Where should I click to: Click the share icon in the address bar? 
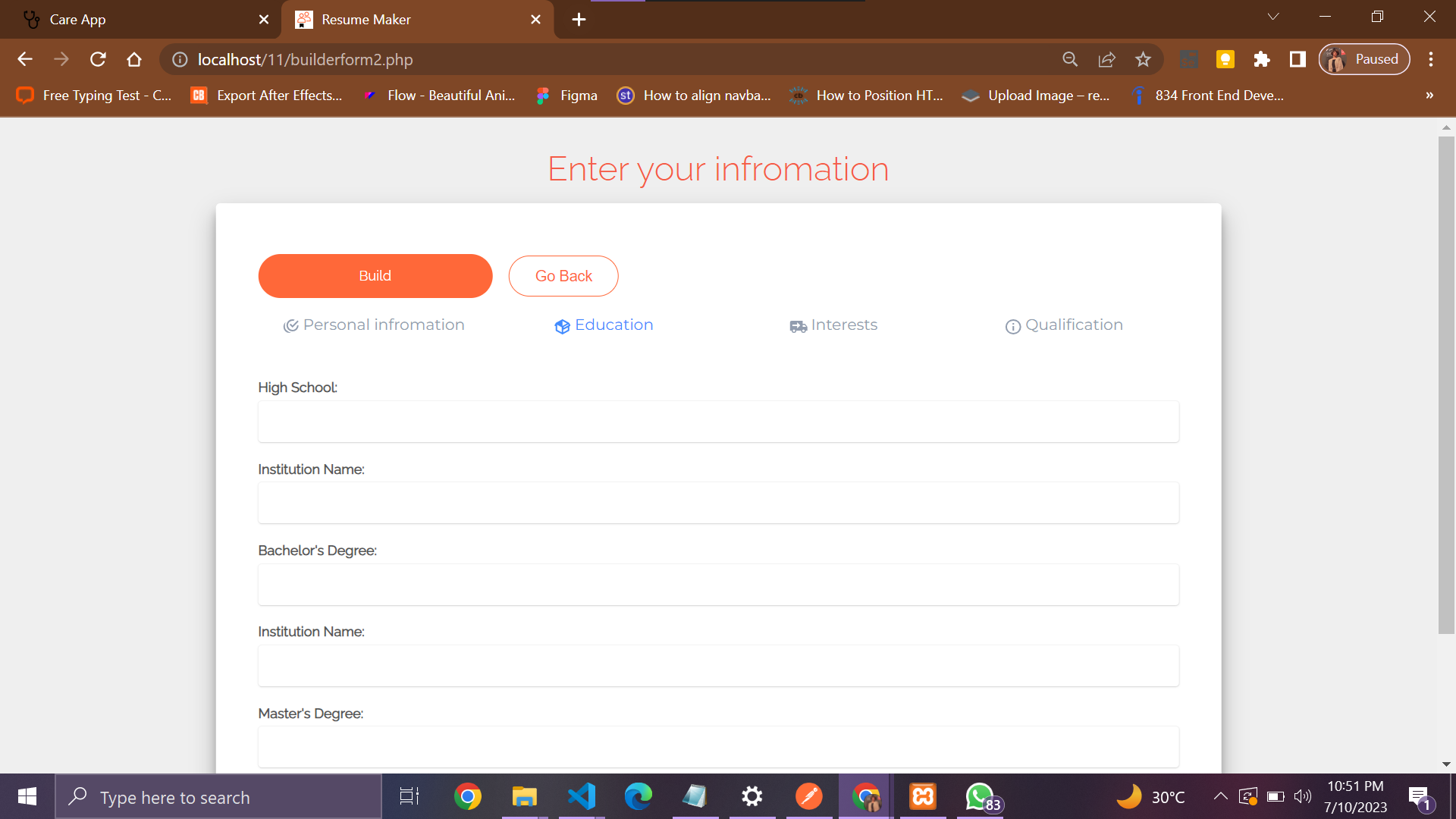[1107, 59]
